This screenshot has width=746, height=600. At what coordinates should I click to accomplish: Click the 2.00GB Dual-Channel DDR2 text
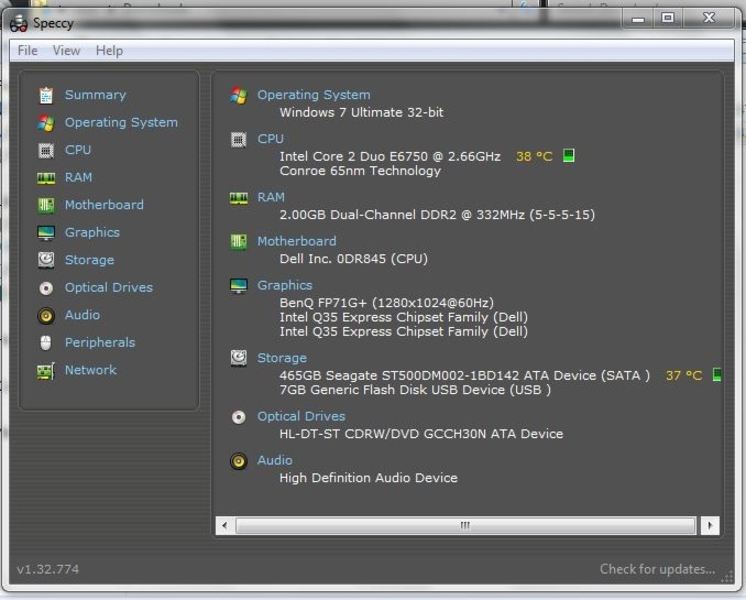coord(437,215)
